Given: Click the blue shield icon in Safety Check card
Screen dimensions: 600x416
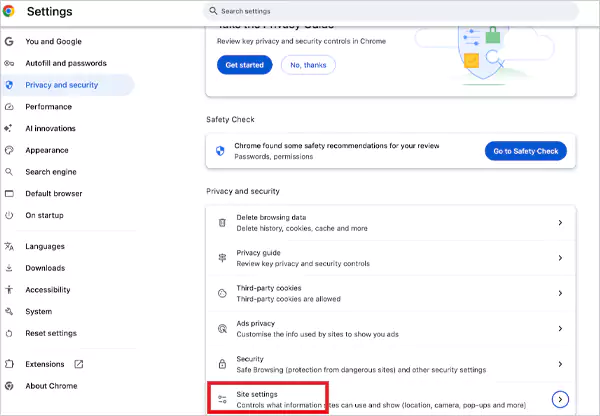Looking at the screenshot, I should [220, 151].
